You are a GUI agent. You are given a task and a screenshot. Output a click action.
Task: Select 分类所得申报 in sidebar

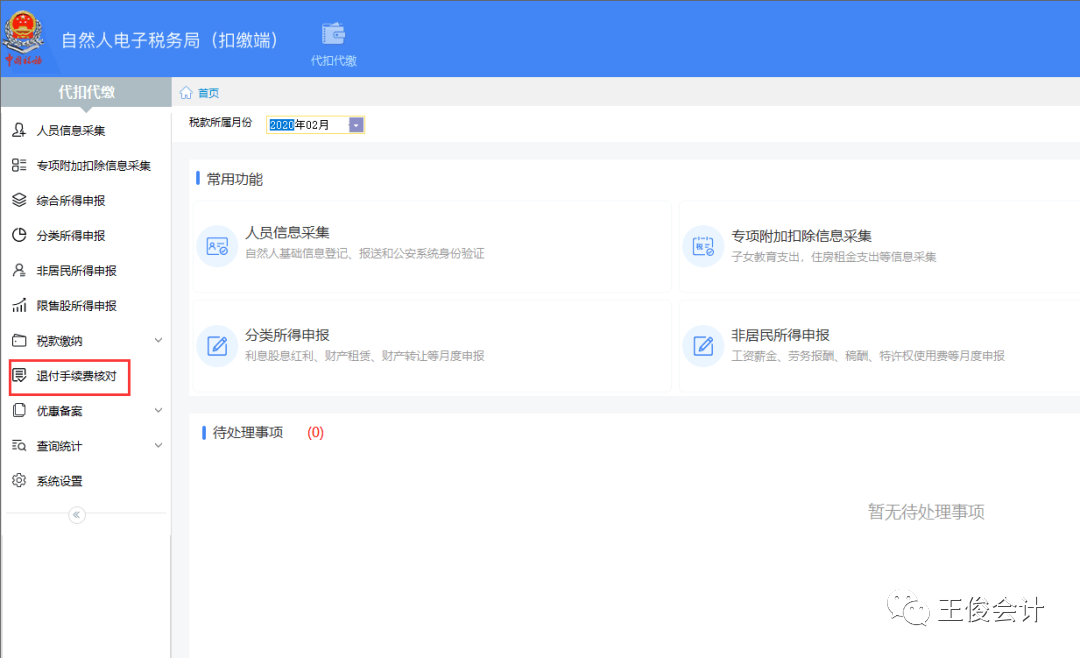tap(71, 236)
